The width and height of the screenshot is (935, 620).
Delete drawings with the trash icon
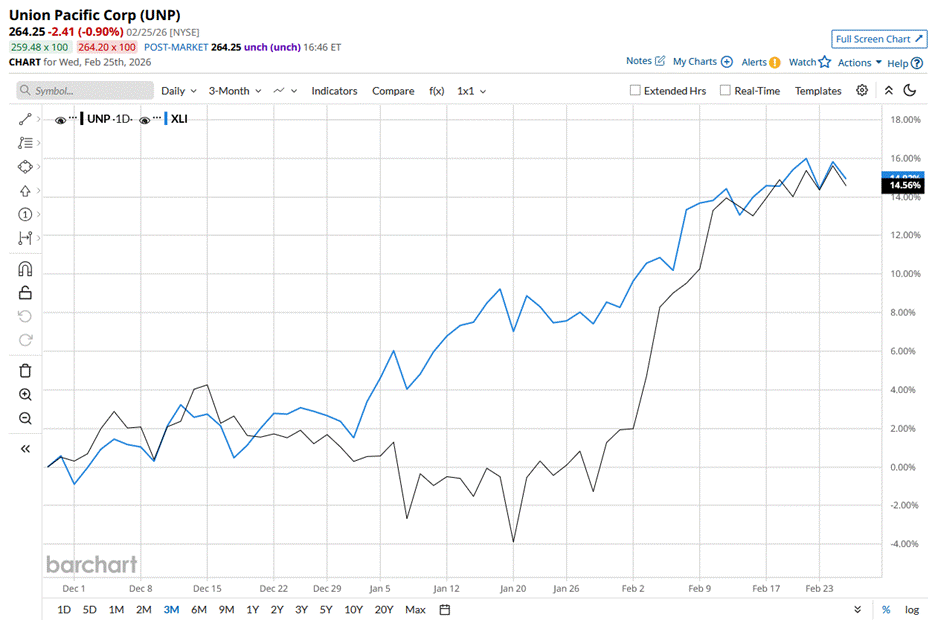(x=25, y=371)
